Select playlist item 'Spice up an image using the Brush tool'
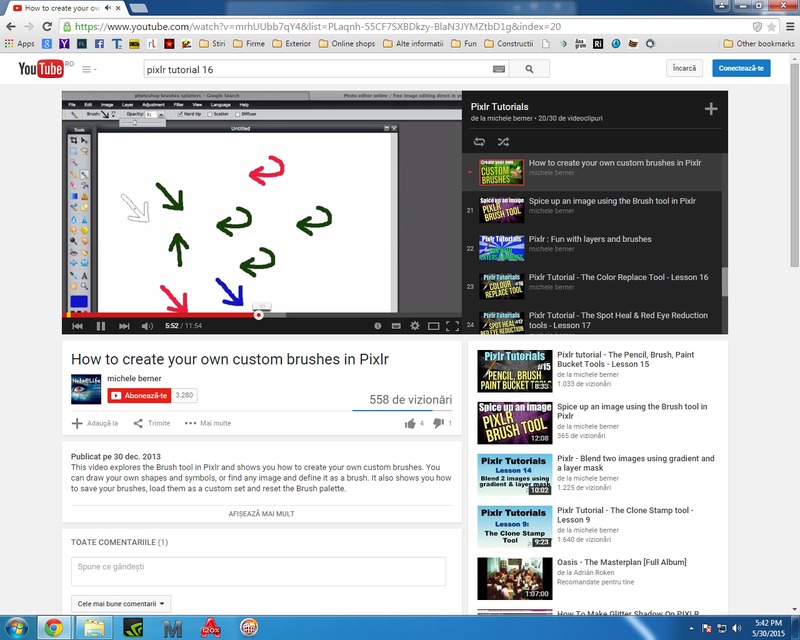Viewport: 800px width, 640px height. (x=591, y=210)
